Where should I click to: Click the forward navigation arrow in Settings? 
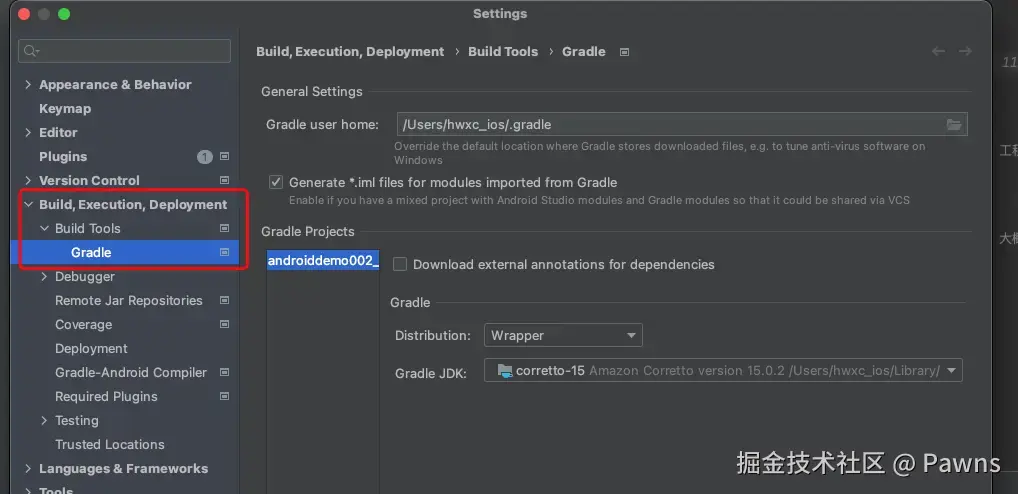(x=965, y=51)
